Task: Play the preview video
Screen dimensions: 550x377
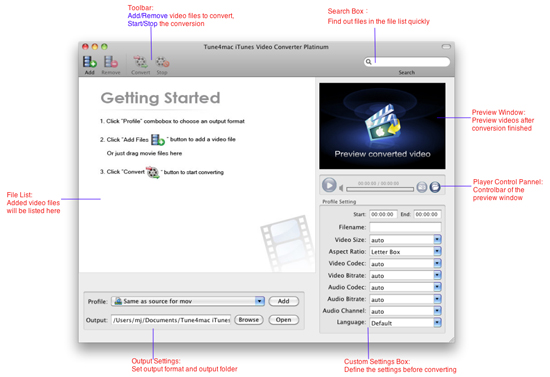Action: (329, 185)
